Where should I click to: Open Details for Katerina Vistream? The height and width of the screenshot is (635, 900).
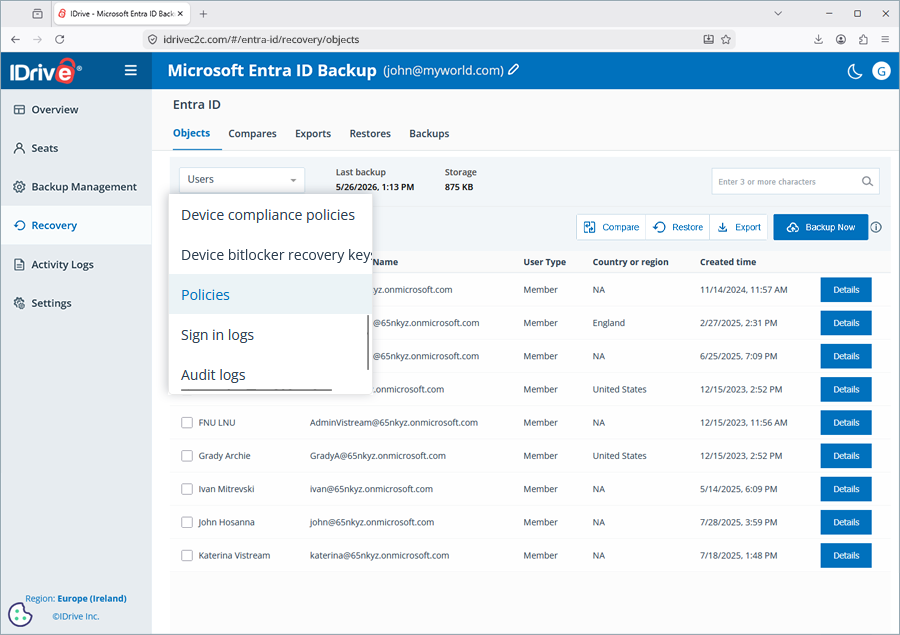tap(846, 556)
